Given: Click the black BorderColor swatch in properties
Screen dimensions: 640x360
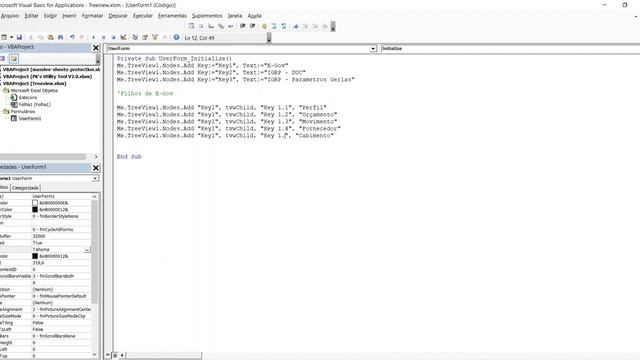Looking at the screenshot, I should (35, 209).
